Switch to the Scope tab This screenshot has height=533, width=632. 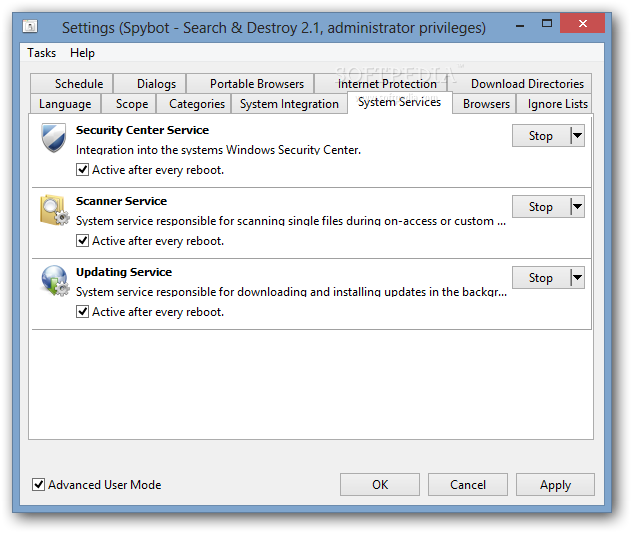(x=129, y=104)
